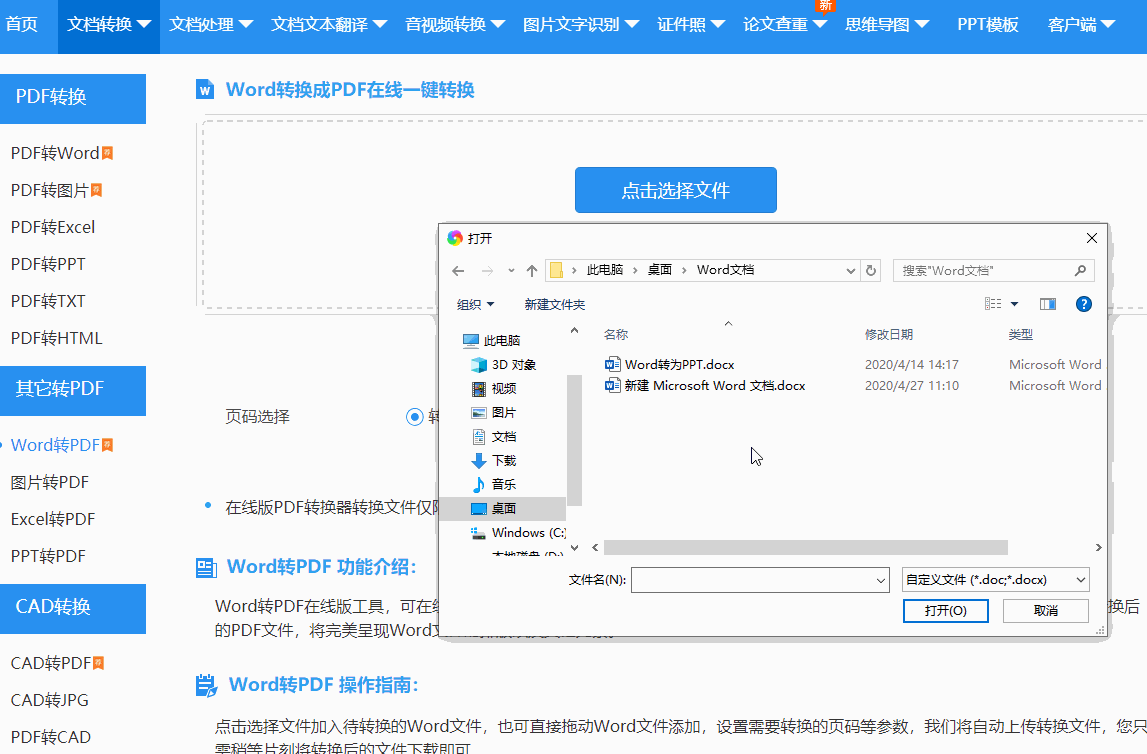The image size is (1147, 754).
Task: Open the 图片文字识别 menu
Action: (581, 25)
